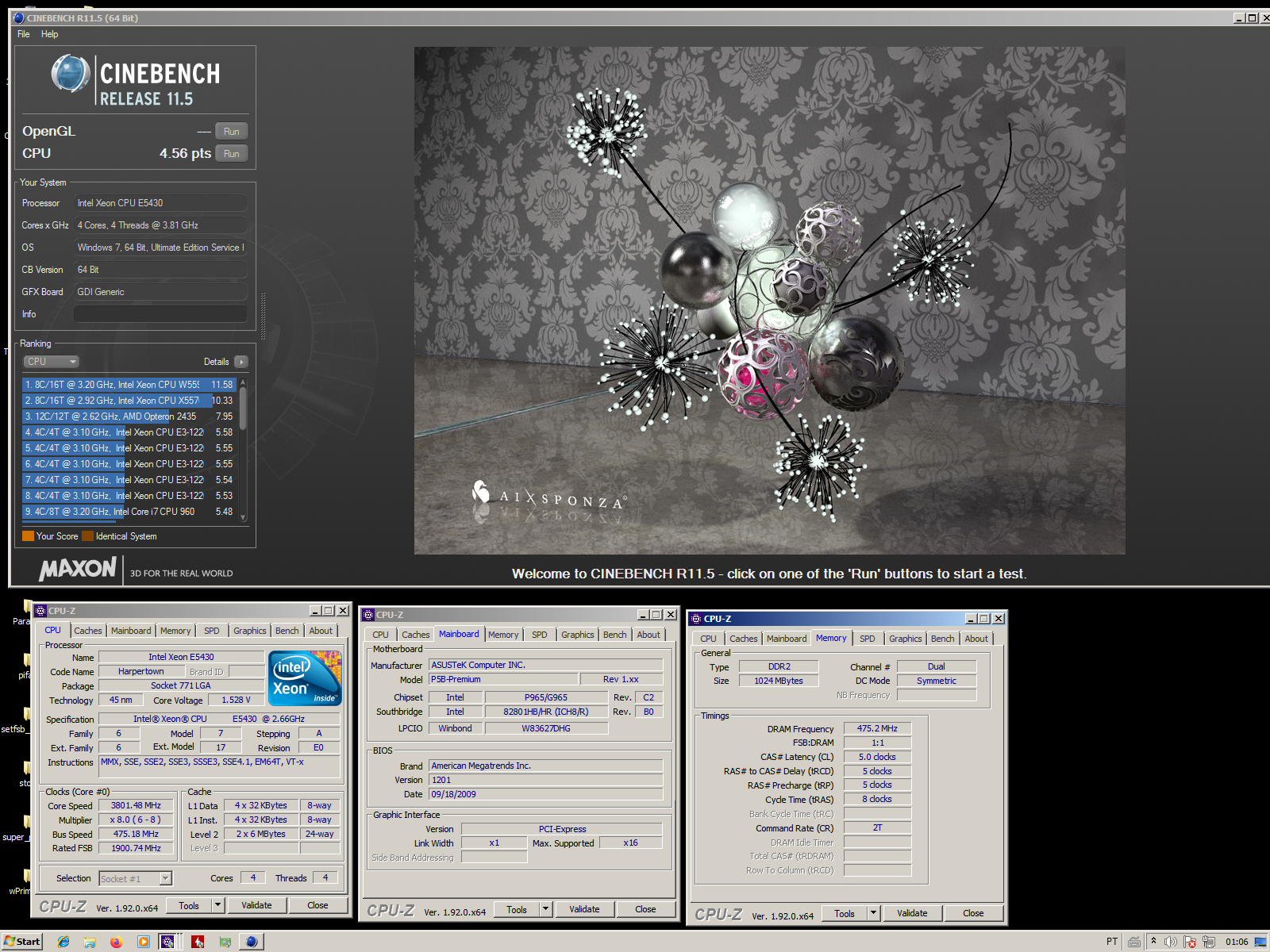Click the on-screen keyboard tray icon
The height and width of the screenshot is (952, 1270).
click(x=1134, y=942)
